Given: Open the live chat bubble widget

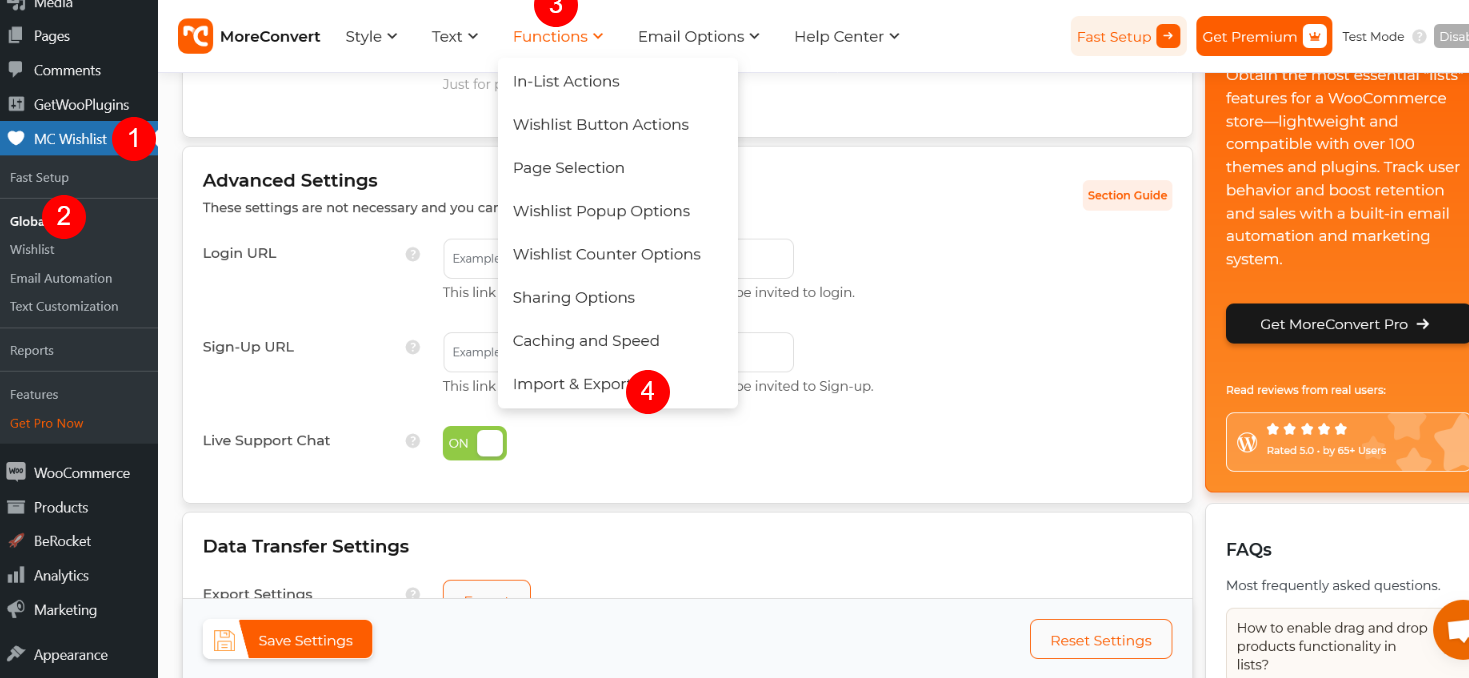Looking at the screenshot, I should [x=1454, y=632].
